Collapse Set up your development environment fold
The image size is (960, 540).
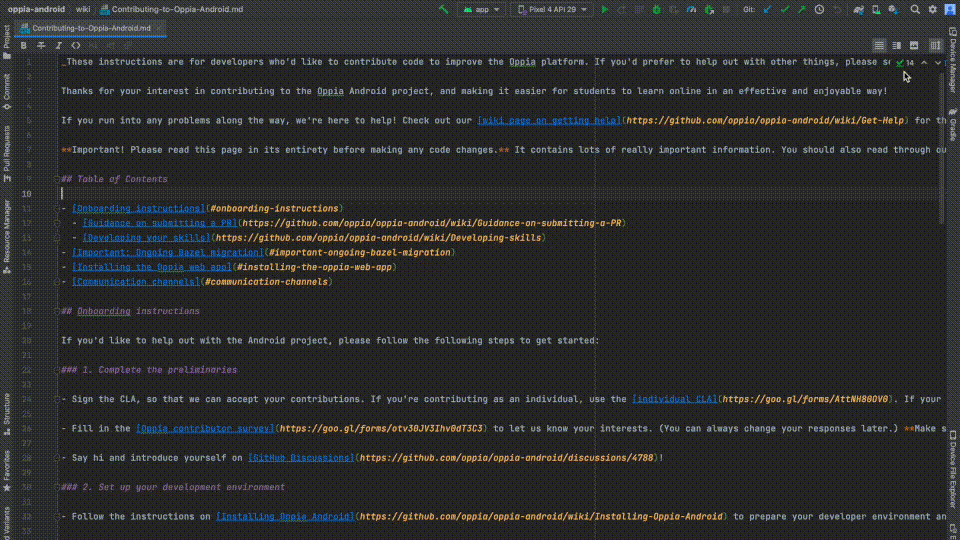[56, 487]
